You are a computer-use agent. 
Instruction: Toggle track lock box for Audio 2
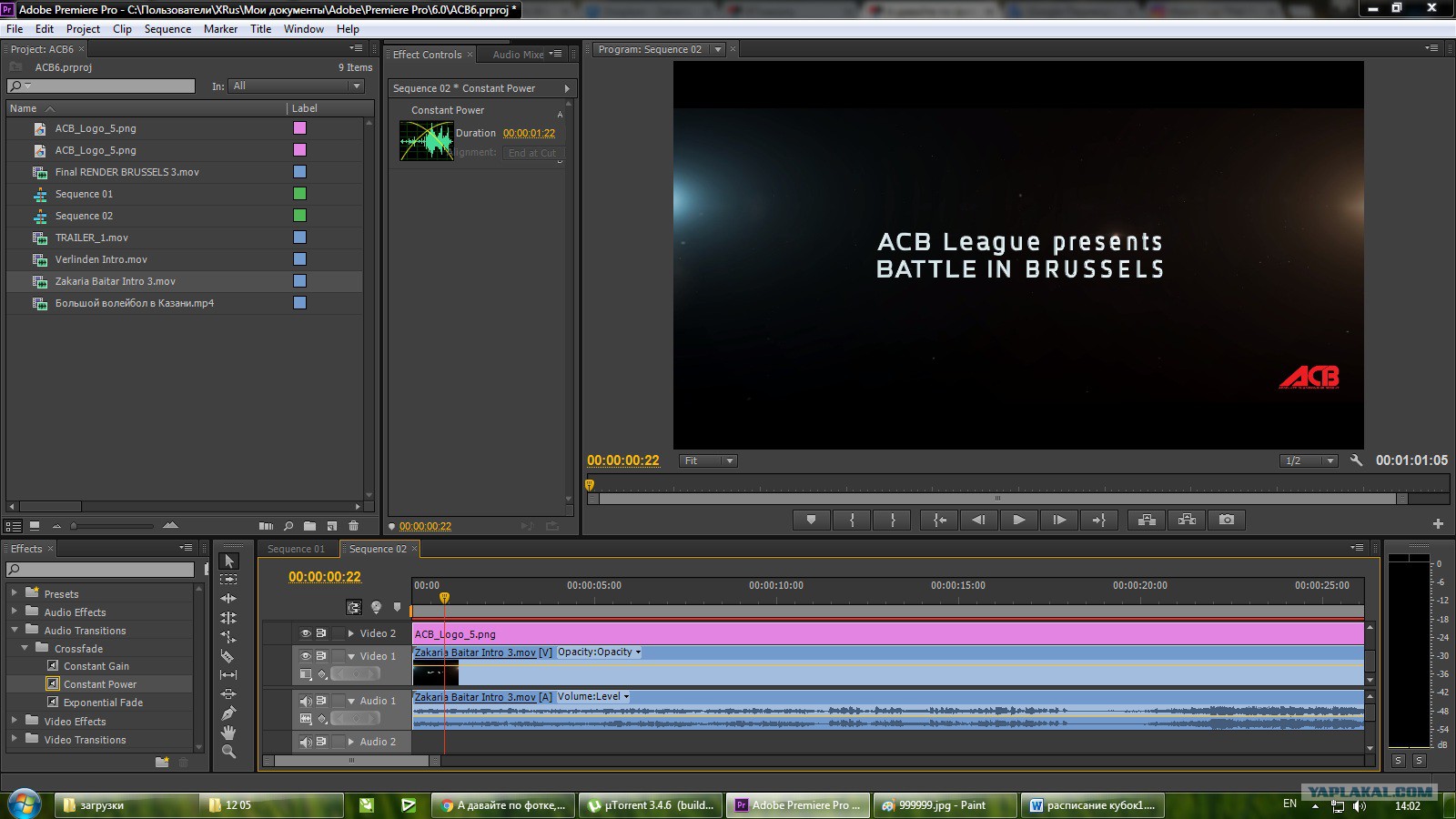click(x=339, y=742)
